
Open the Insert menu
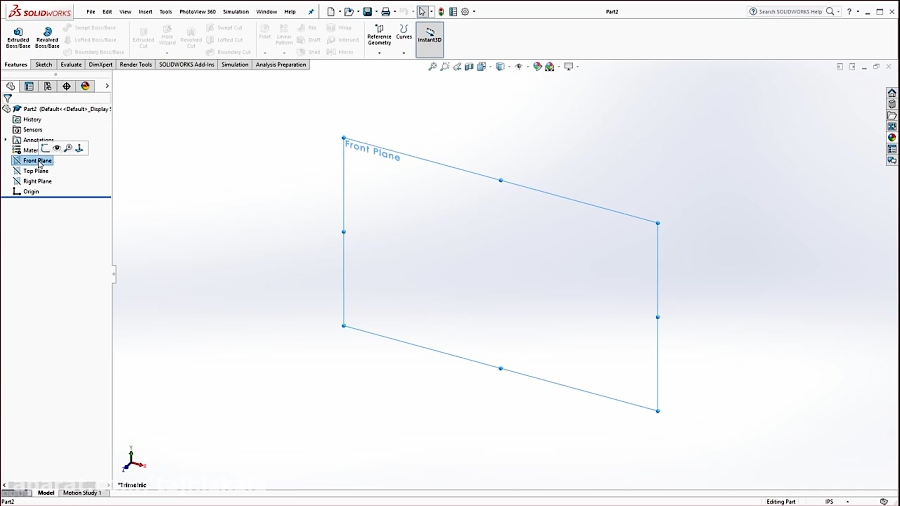click(145, 11)
